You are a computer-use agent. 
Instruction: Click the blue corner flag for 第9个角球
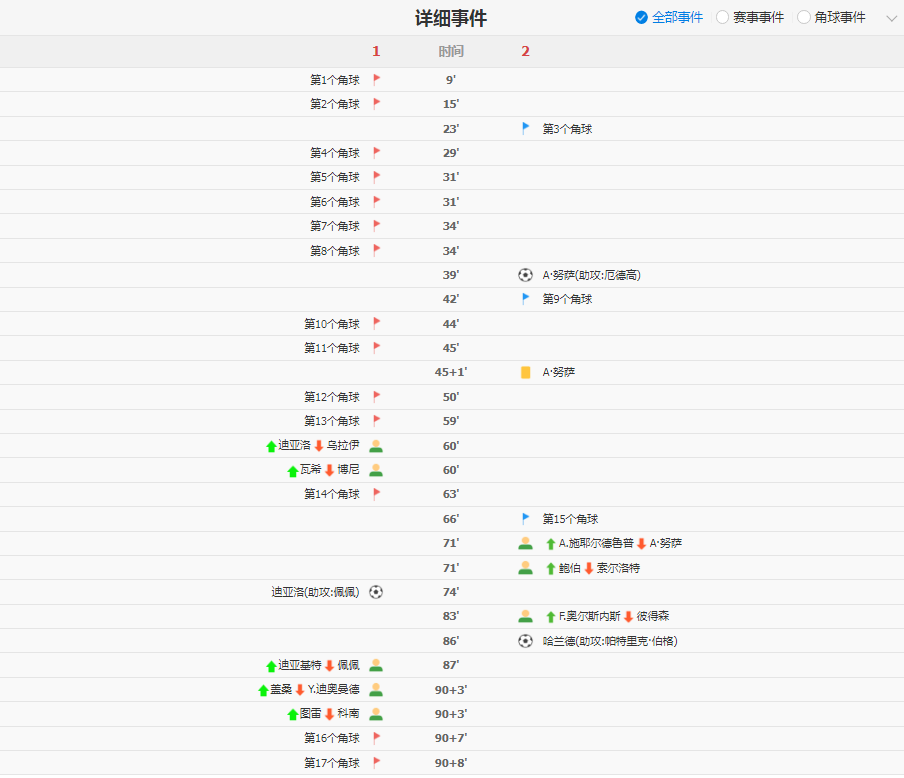[x=525, y=299]
